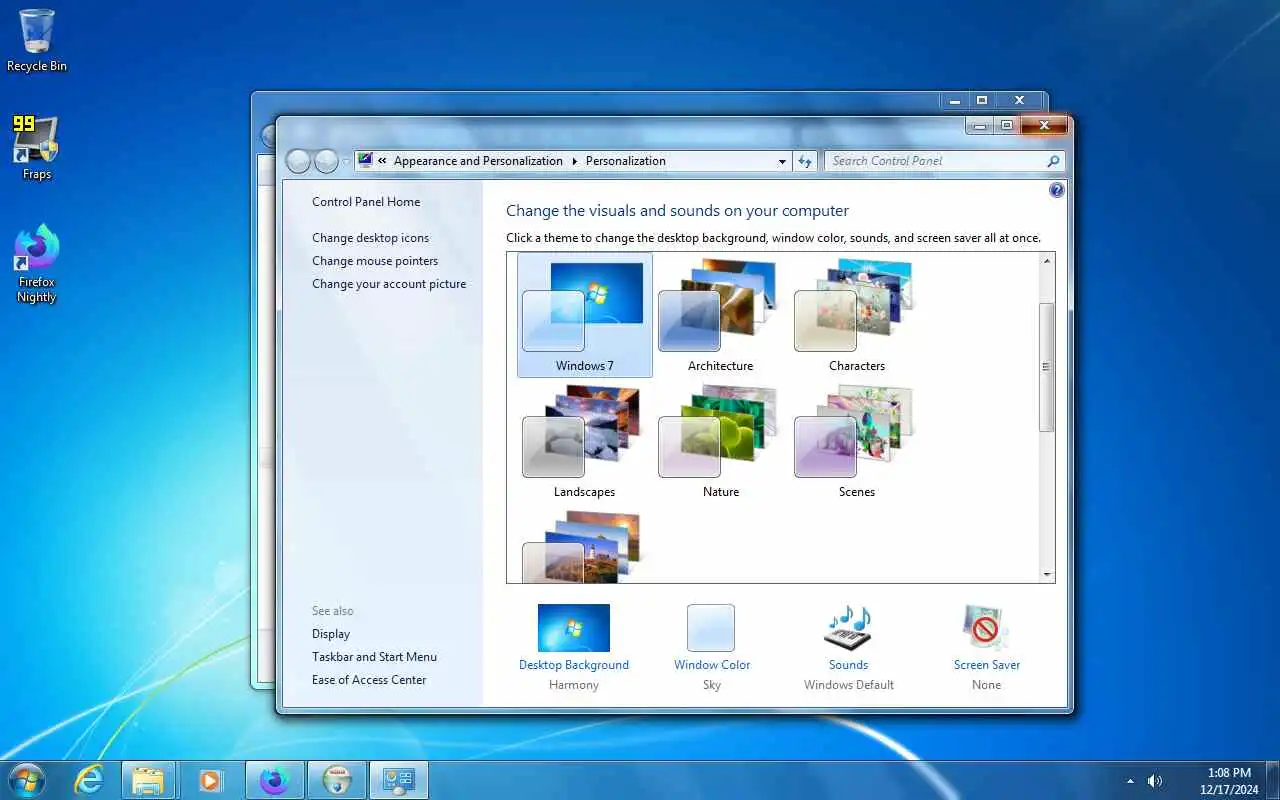
Task: Open Windows Media Player taskbar icon
Action: (x=210, y=780)
